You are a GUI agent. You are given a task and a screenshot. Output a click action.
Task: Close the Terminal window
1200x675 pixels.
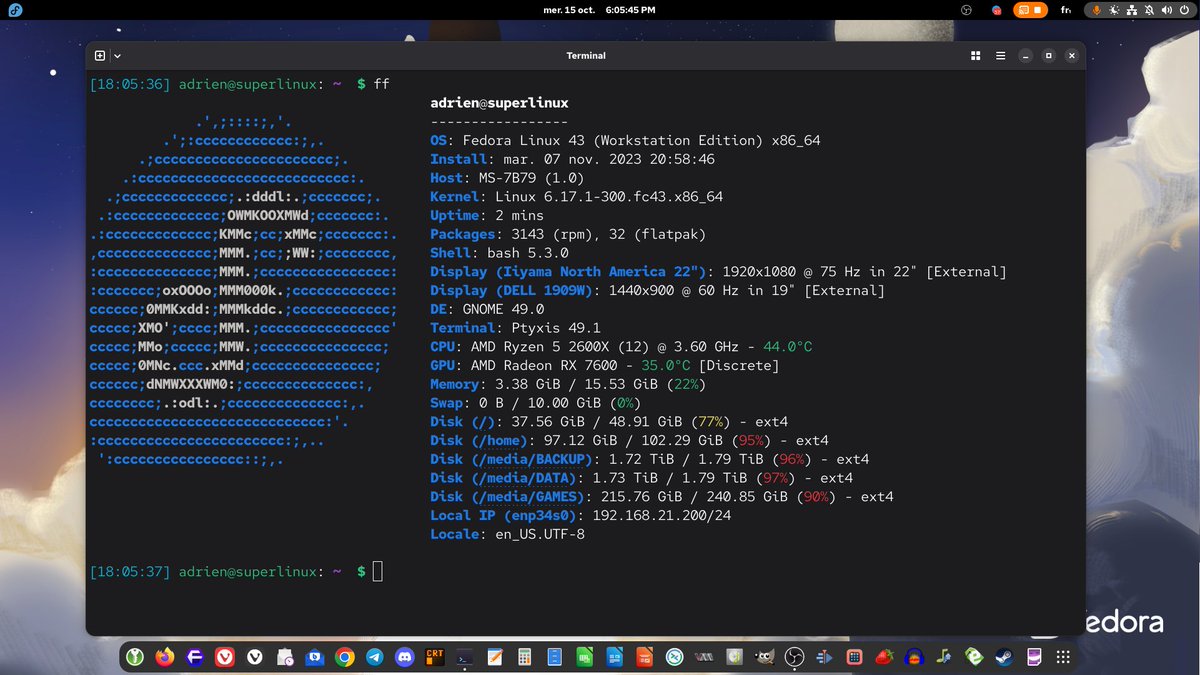pos(1072,56)
